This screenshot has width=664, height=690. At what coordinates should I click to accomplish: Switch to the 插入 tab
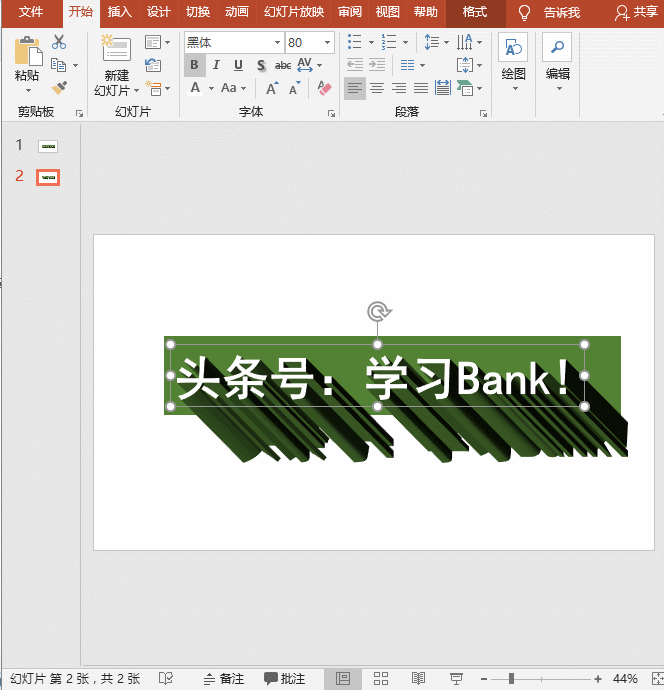click(120, 12)
